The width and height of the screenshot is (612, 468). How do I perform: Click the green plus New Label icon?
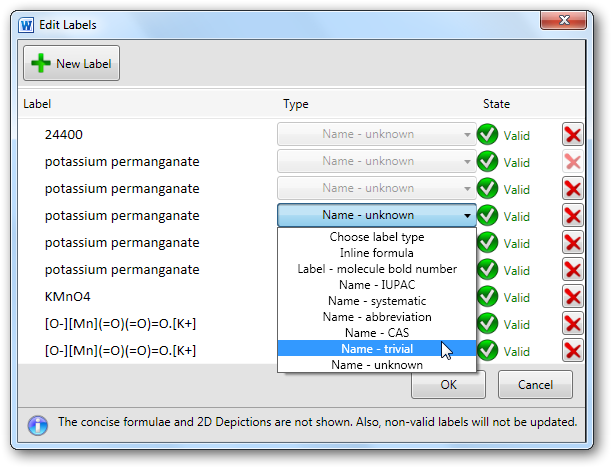coord(41,63)
